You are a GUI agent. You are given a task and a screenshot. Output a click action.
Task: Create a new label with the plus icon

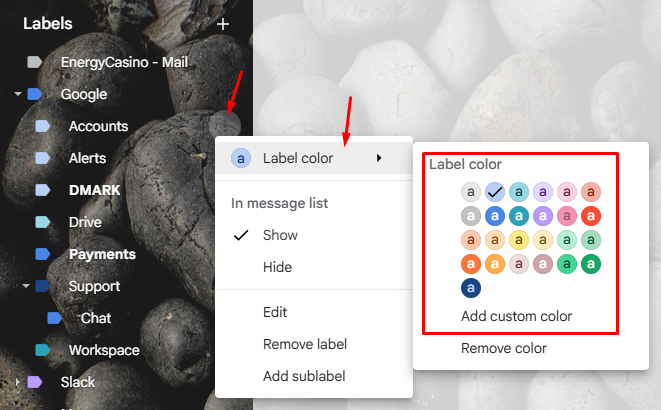(x=223, y=24)
